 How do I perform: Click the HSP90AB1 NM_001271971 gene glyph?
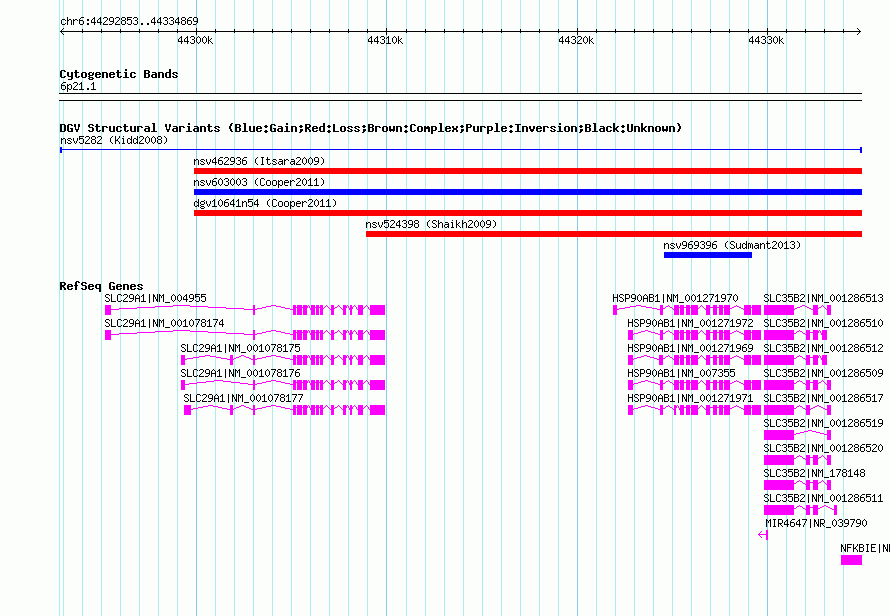click(694, 410)
